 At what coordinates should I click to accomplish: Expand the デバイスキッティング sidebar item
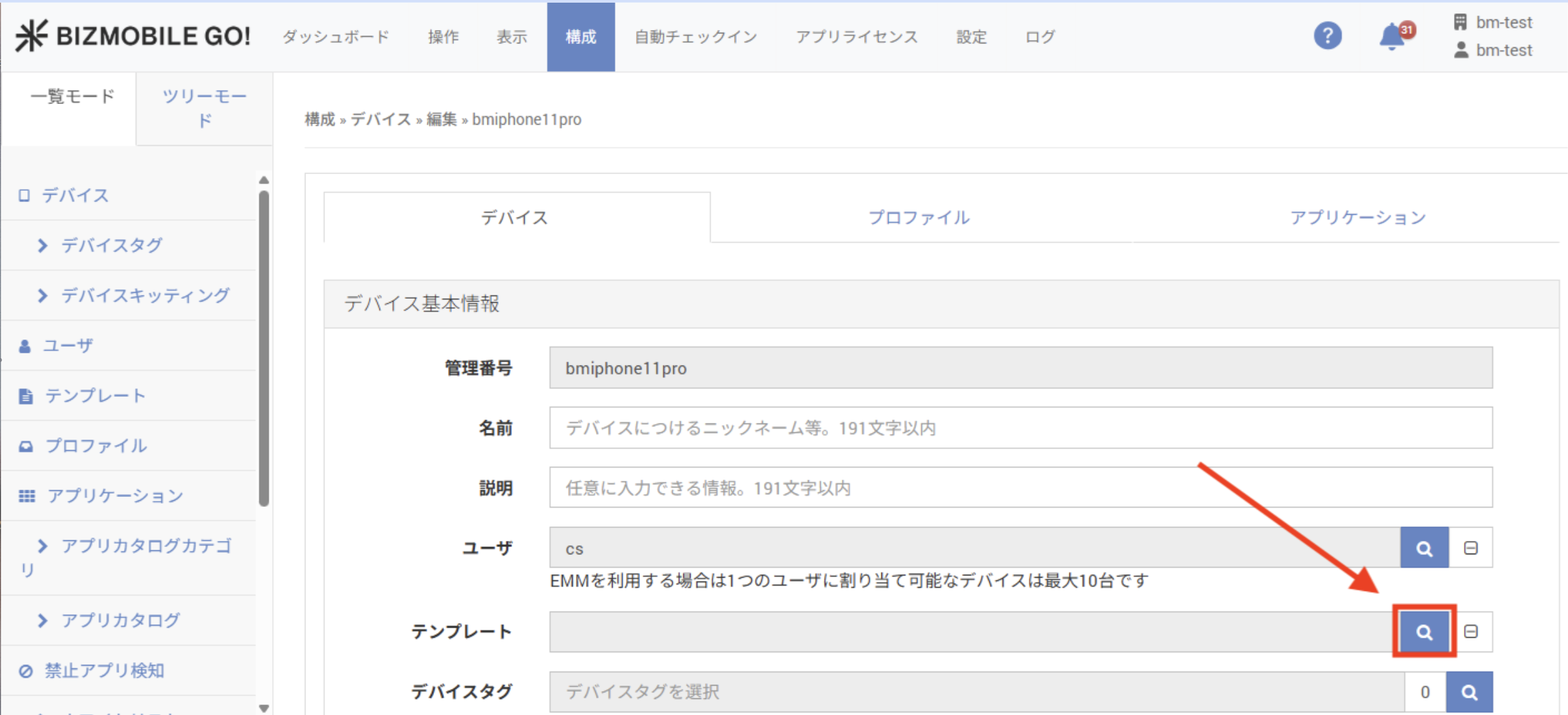pos(145,295)
